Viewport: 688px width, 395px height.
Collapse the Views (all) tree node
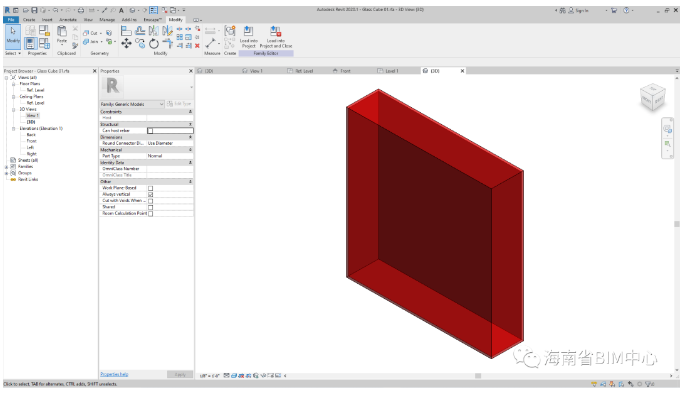[x=7, y=78]
